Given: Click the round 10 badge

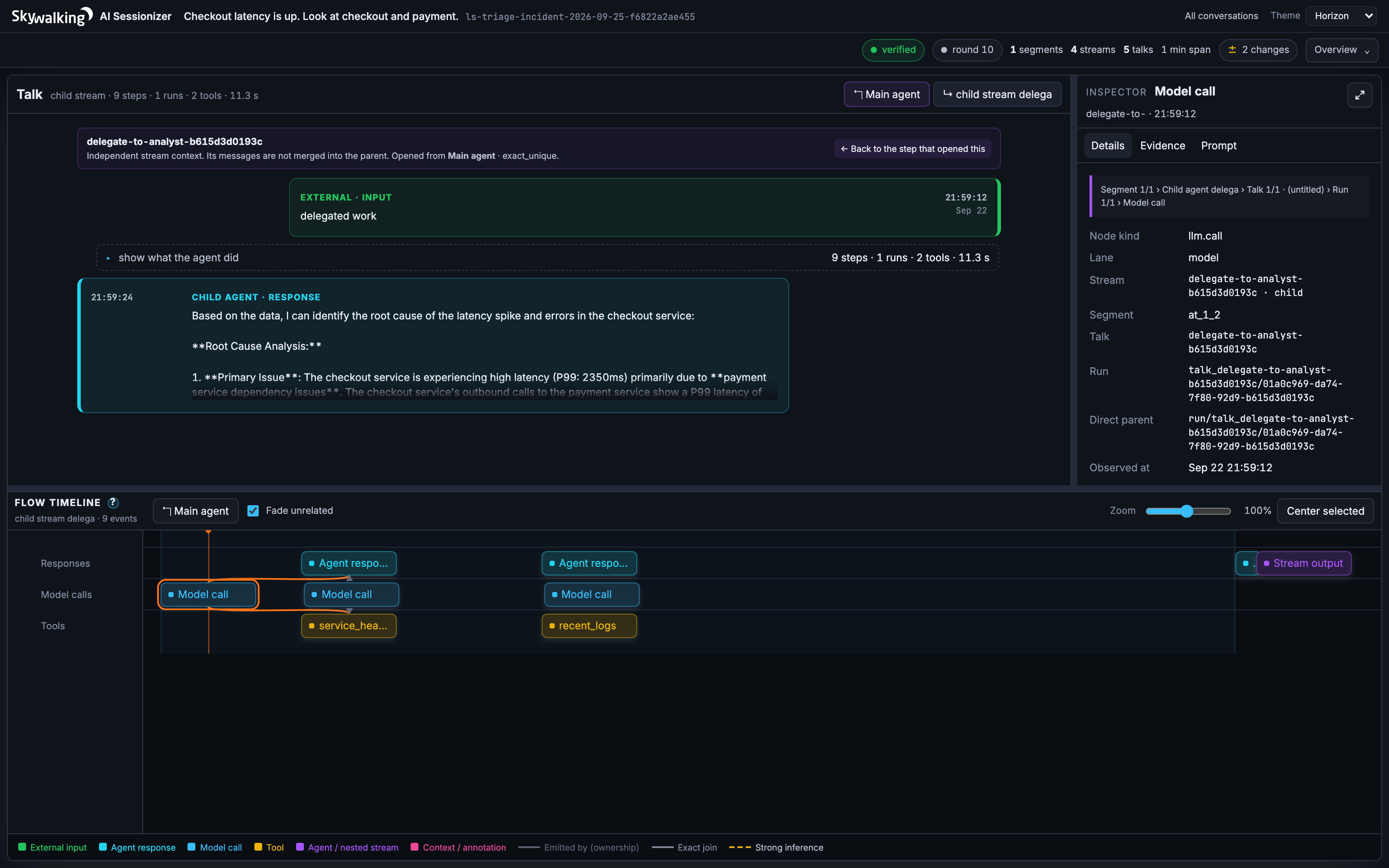Looking at the screenshot, I should (967, 50).
